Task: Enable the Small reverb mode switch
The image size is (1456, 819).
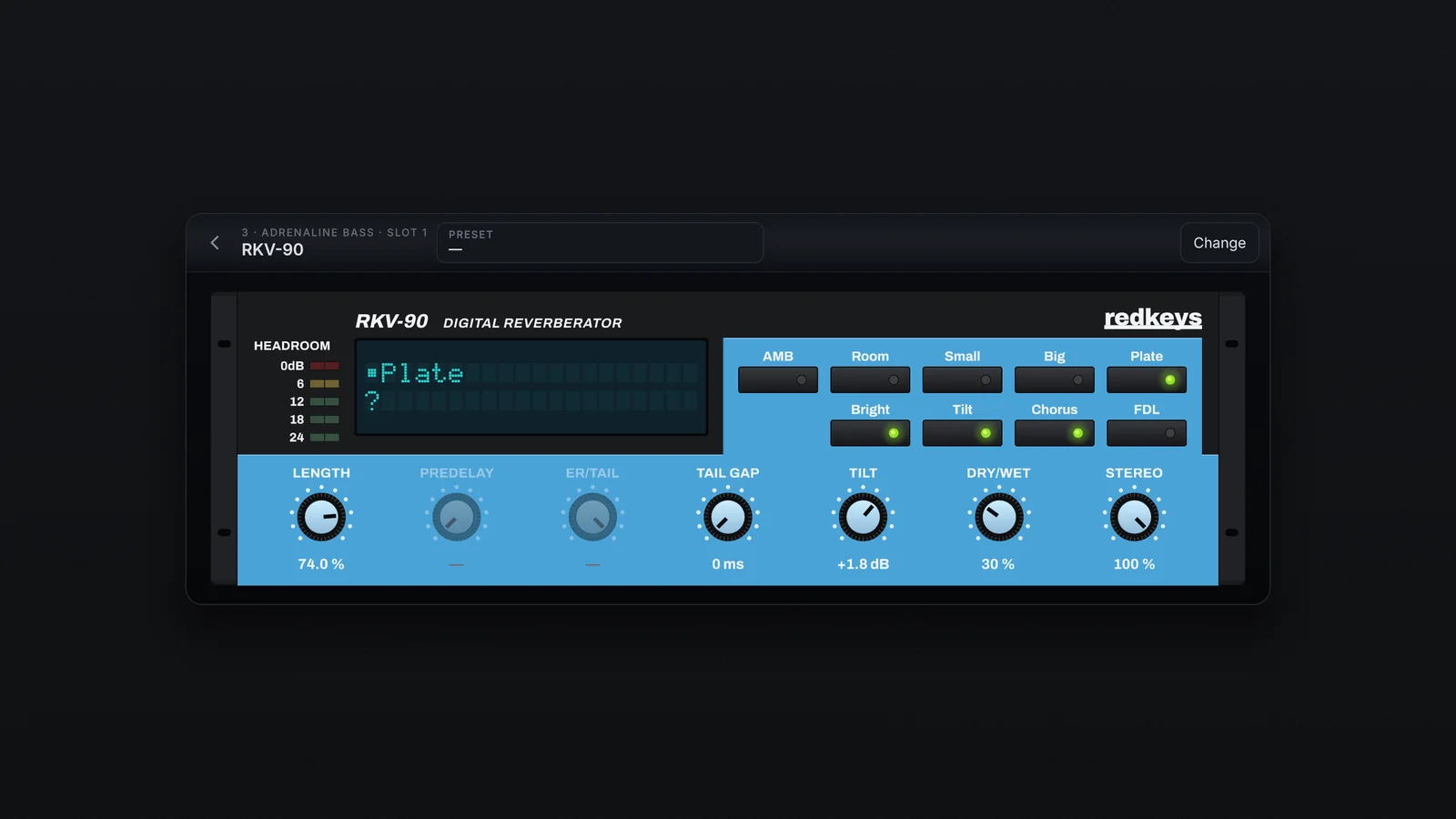Action: point(962,379)
